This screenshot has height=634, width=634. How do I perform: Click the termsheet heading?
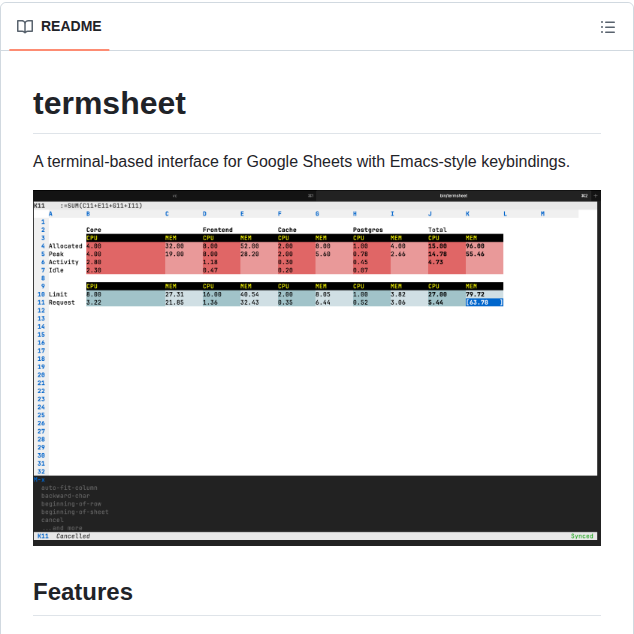(109, 103)
